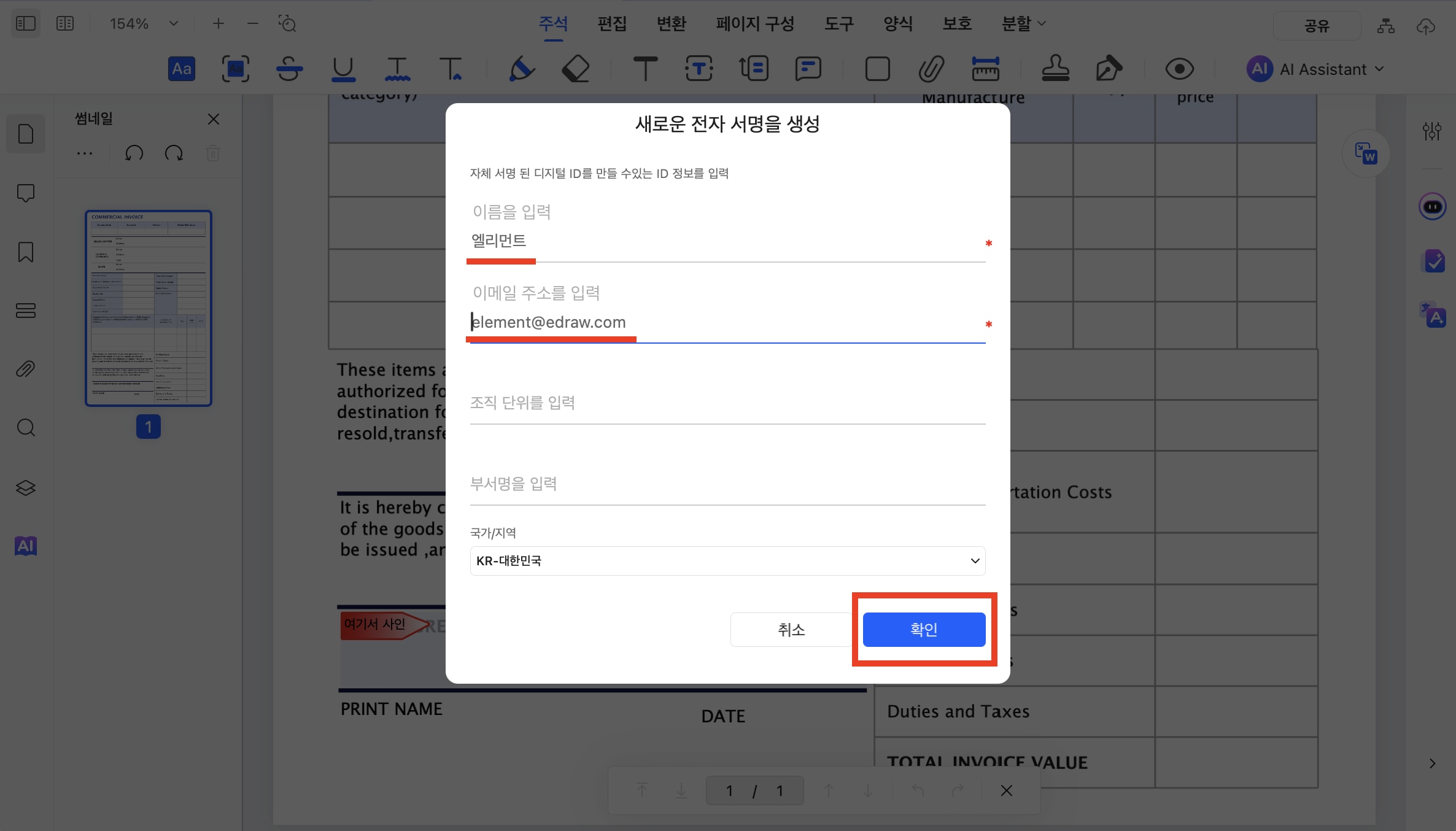
Task: Open the layers sidebar panel
Action: click(26, 488)
